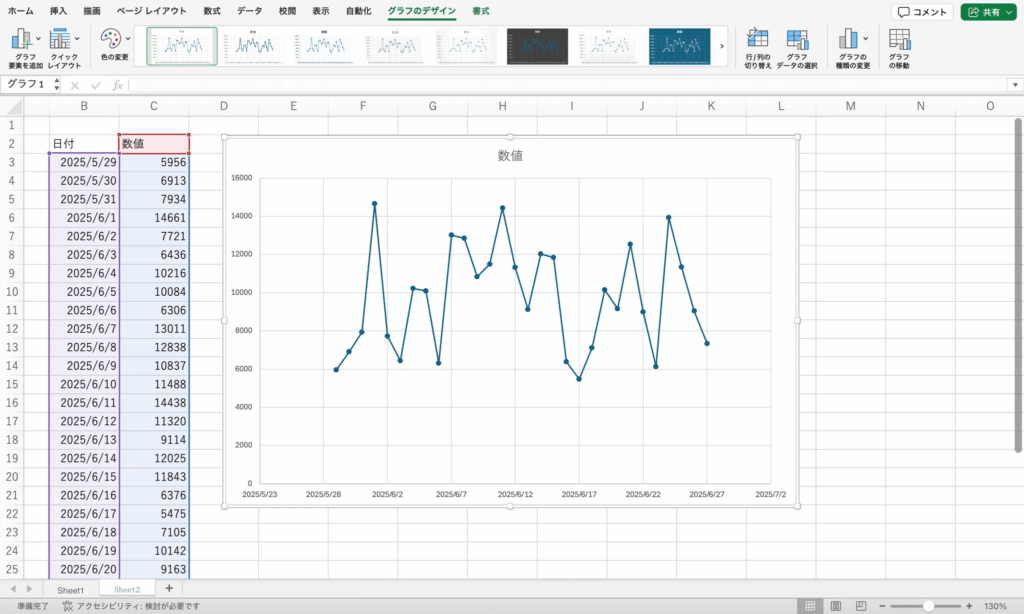Click the コメント button
Image resolution: width=1024 pixels, height=614 pixels.
tap(922, 12)
